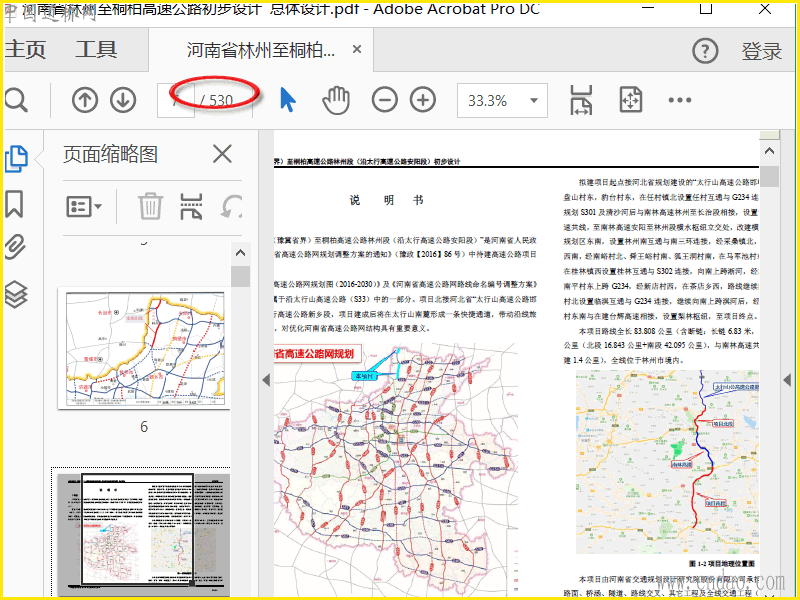Screen dimensions: 800x600
Task: Choose the arrow selection tool
Action: (x=288, y=100)
